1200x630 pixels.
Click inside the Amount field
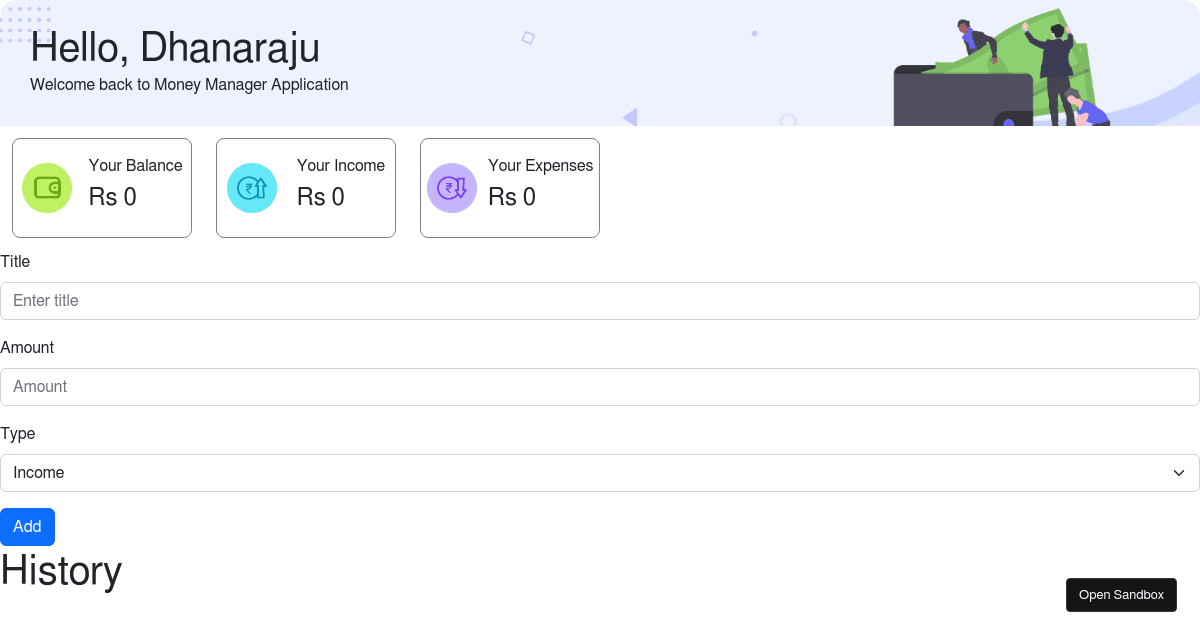click(x=600, y=386)
